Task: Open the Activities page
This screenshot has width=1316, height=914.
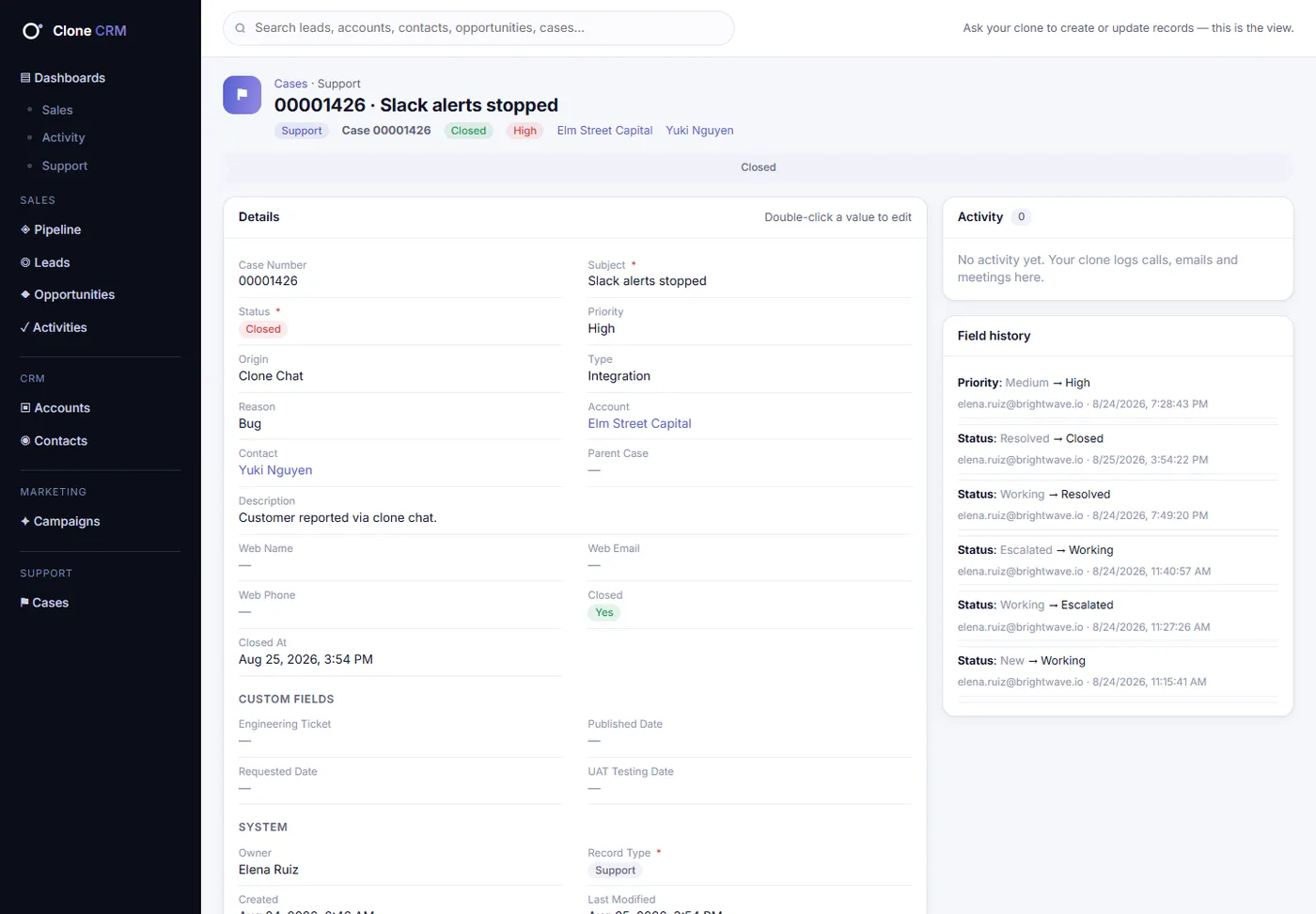Action: pos(59,327)
